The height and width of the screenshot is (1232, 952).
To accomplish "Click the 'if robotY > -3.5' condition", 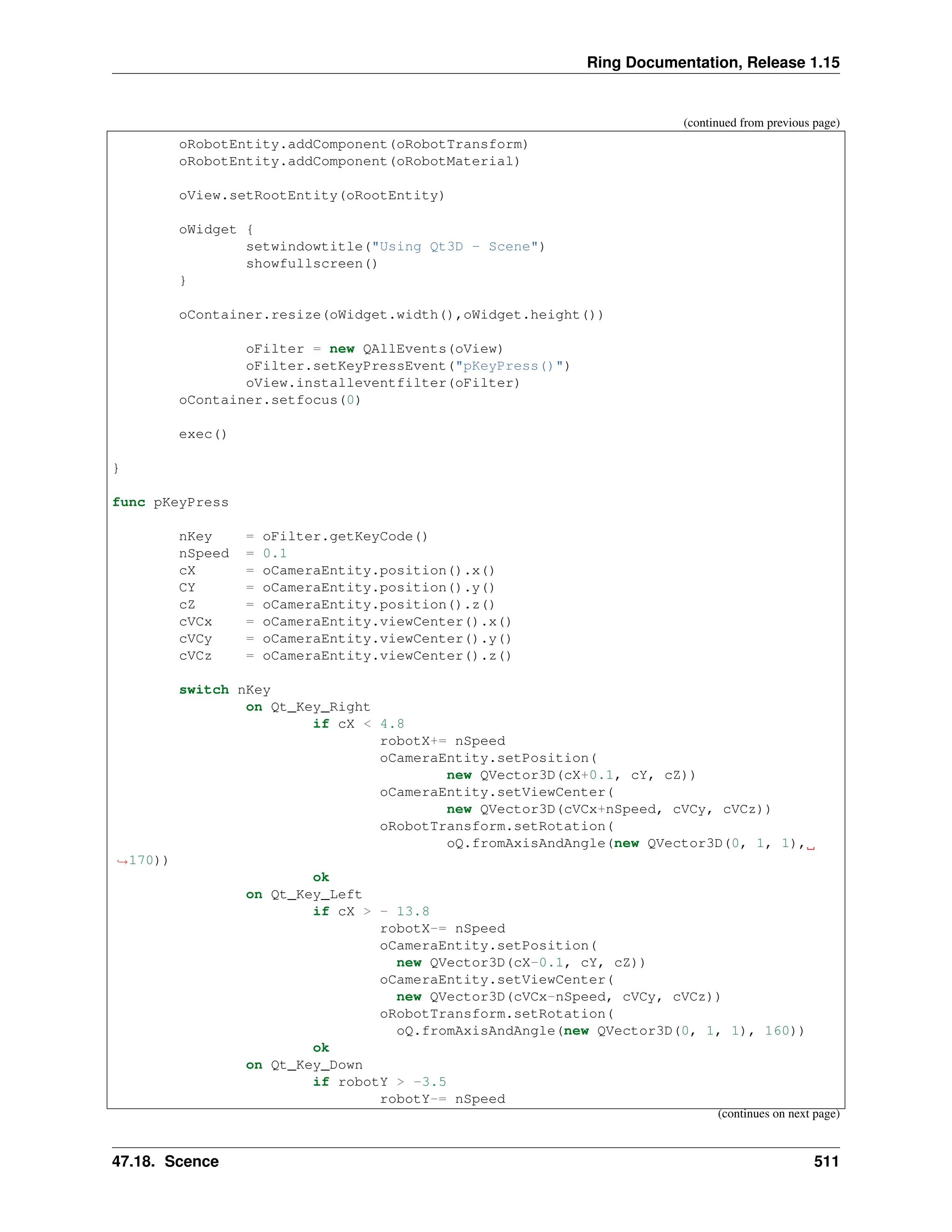I will pyautogui.click(x=379, y=1082).
